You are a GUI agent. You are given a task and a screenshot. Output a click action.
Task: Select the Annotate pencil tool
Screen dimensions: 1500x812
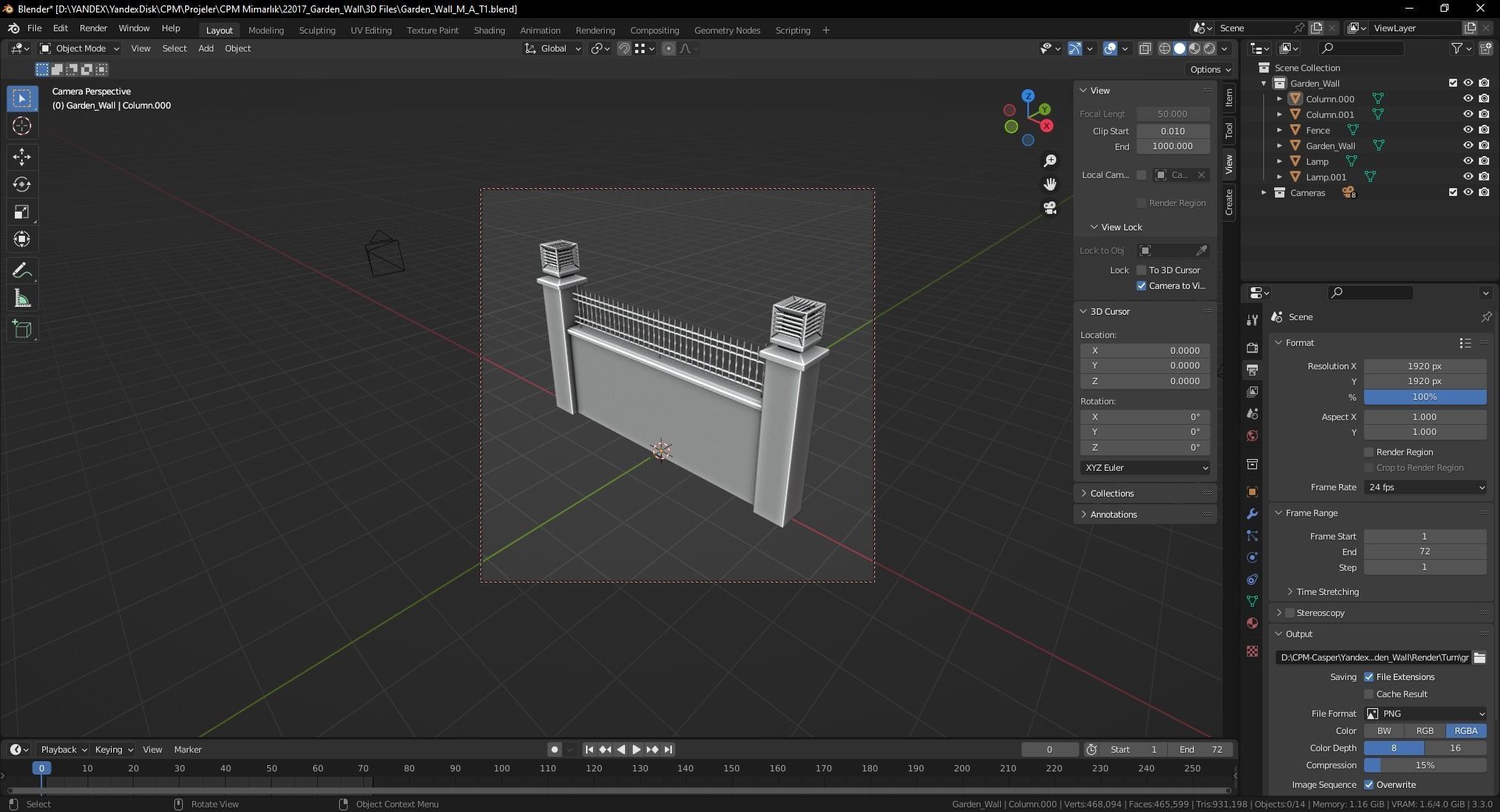22,271
